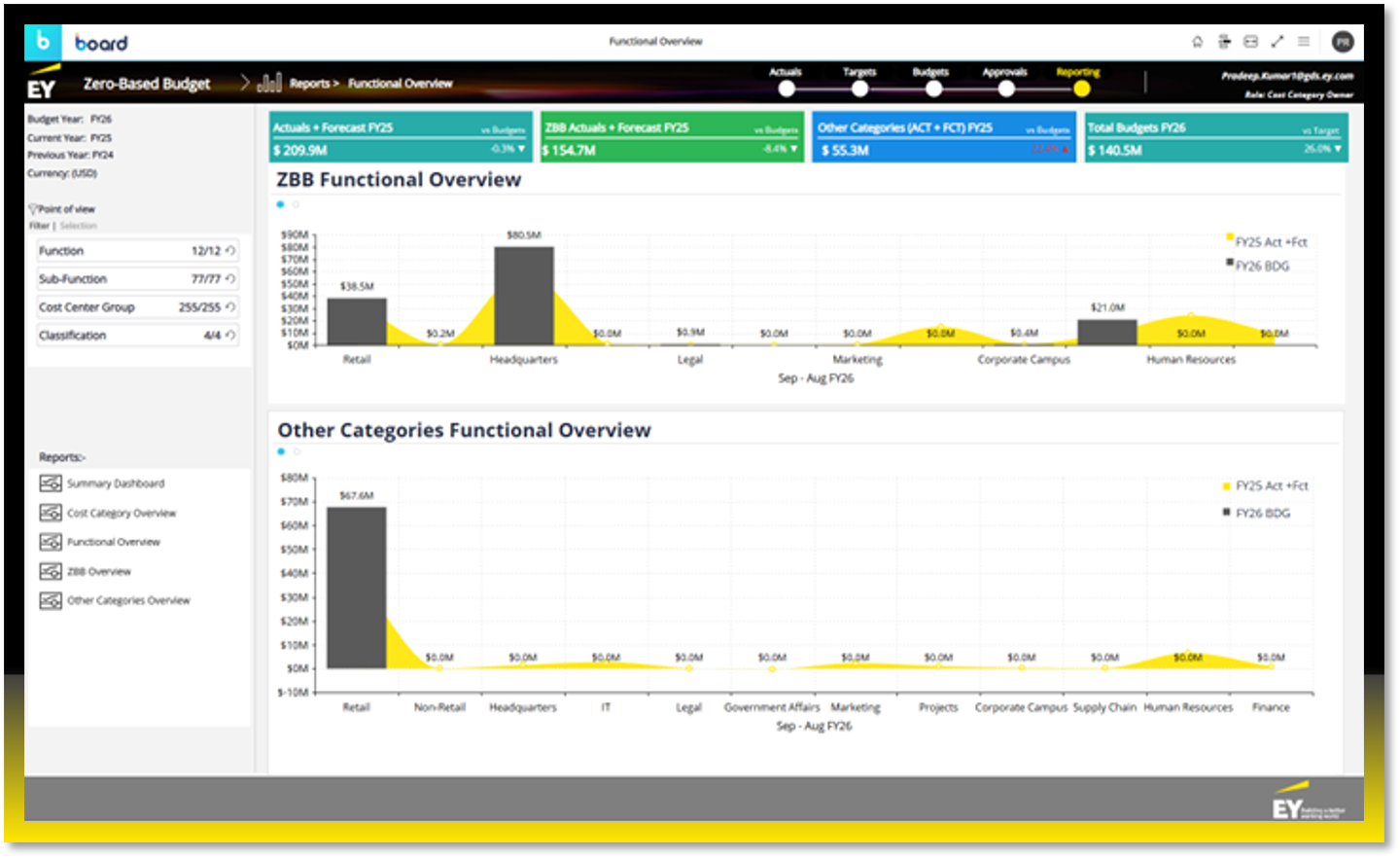Click the Headquarters $80.5M bar
The width and height of the screenshot is (1400, 858).
point(523,295)
